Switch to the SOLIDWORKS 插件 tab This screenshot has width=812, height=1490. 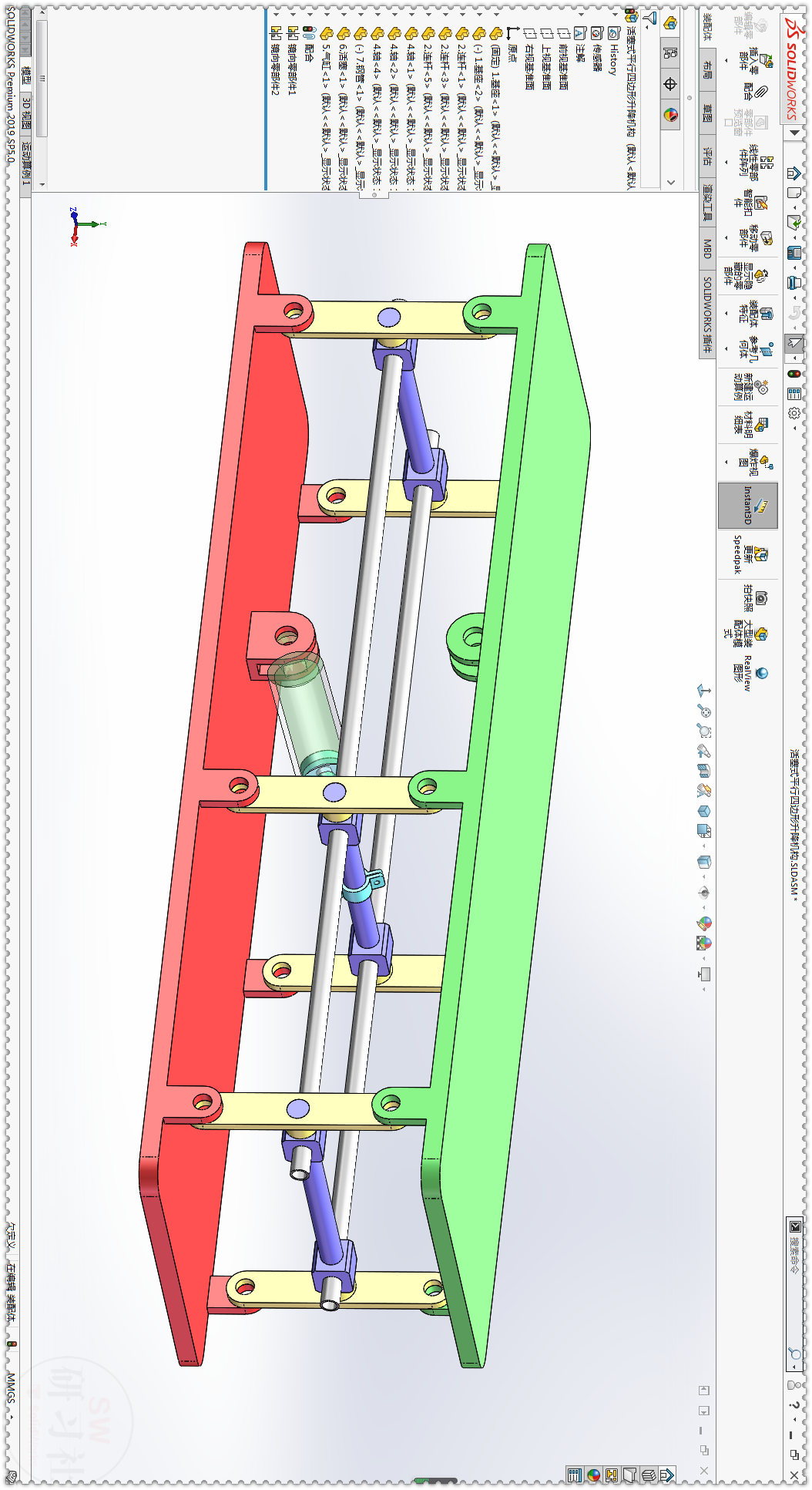pyautogui.click(x=707, y=314)
